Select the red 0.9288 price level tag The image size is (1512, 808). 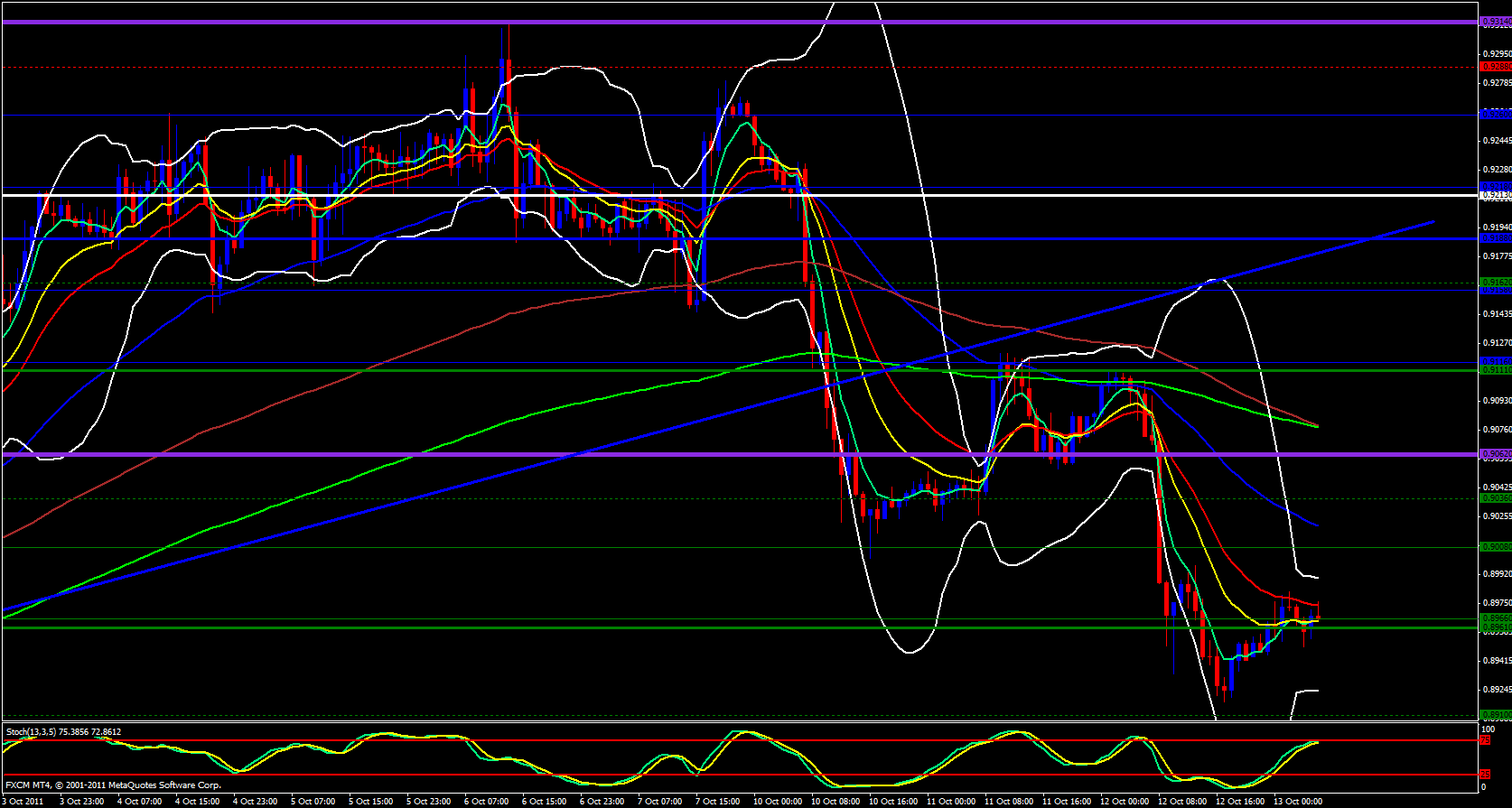point(1495,66)
